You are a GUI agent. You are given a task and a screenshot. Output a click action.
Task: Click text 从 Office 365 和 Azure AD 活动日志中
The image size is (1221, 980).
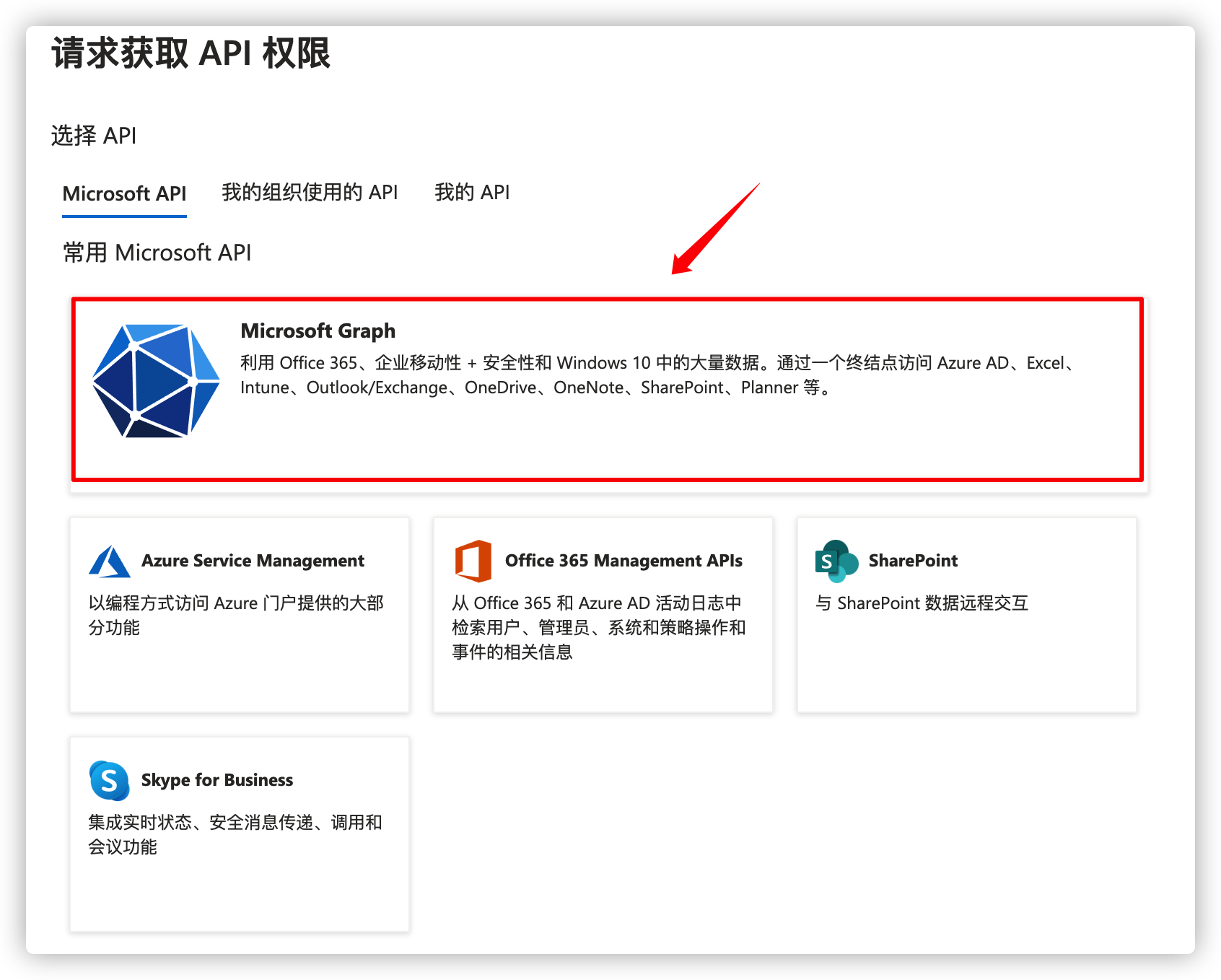[597, 603]
